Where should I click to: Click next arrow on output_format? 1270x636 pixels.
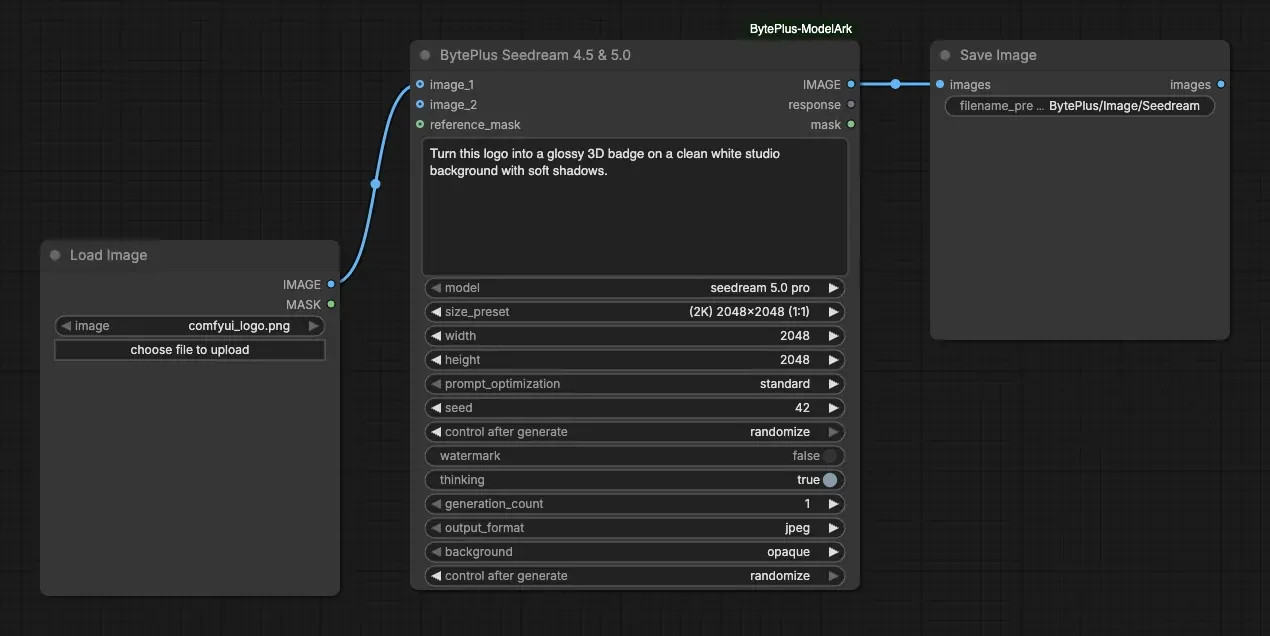pyautogui.click(x=833, y=528)
